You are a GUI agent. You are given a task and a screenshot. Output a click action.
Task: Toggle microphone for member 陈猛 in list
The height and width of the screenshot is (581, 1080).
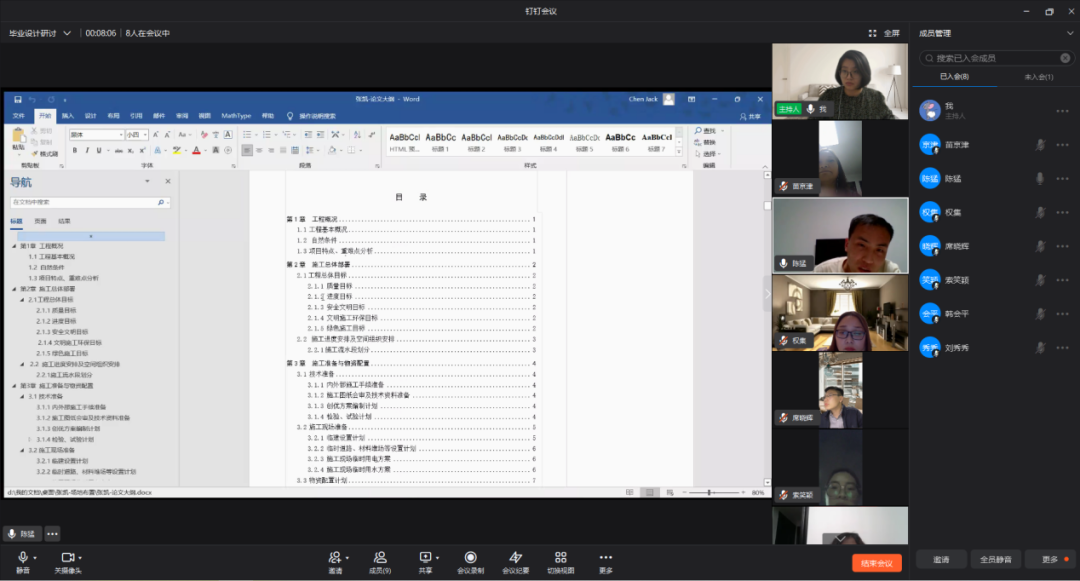coord(1040,179)
